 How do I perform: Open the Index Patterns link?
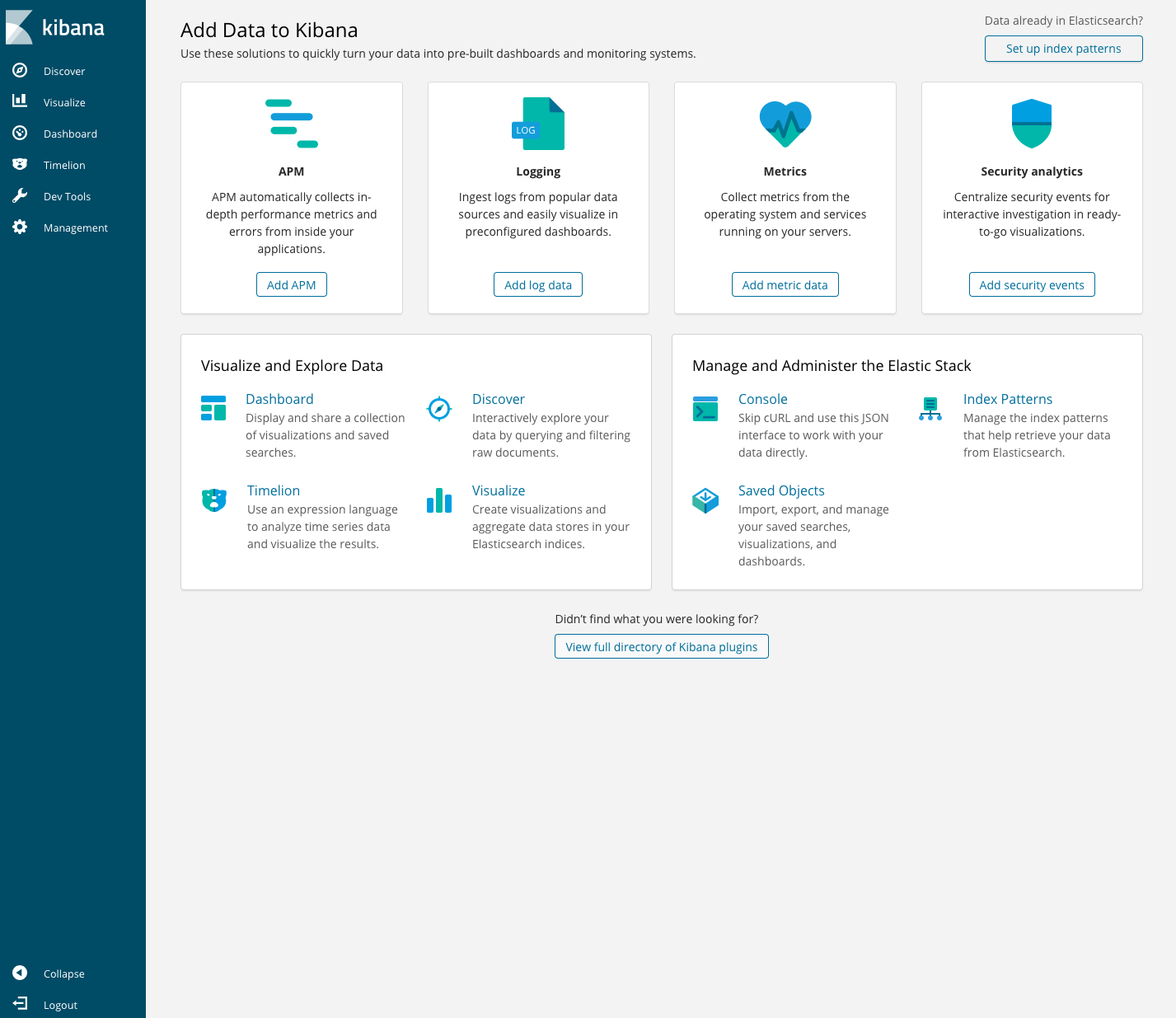tap(1008, 399)
